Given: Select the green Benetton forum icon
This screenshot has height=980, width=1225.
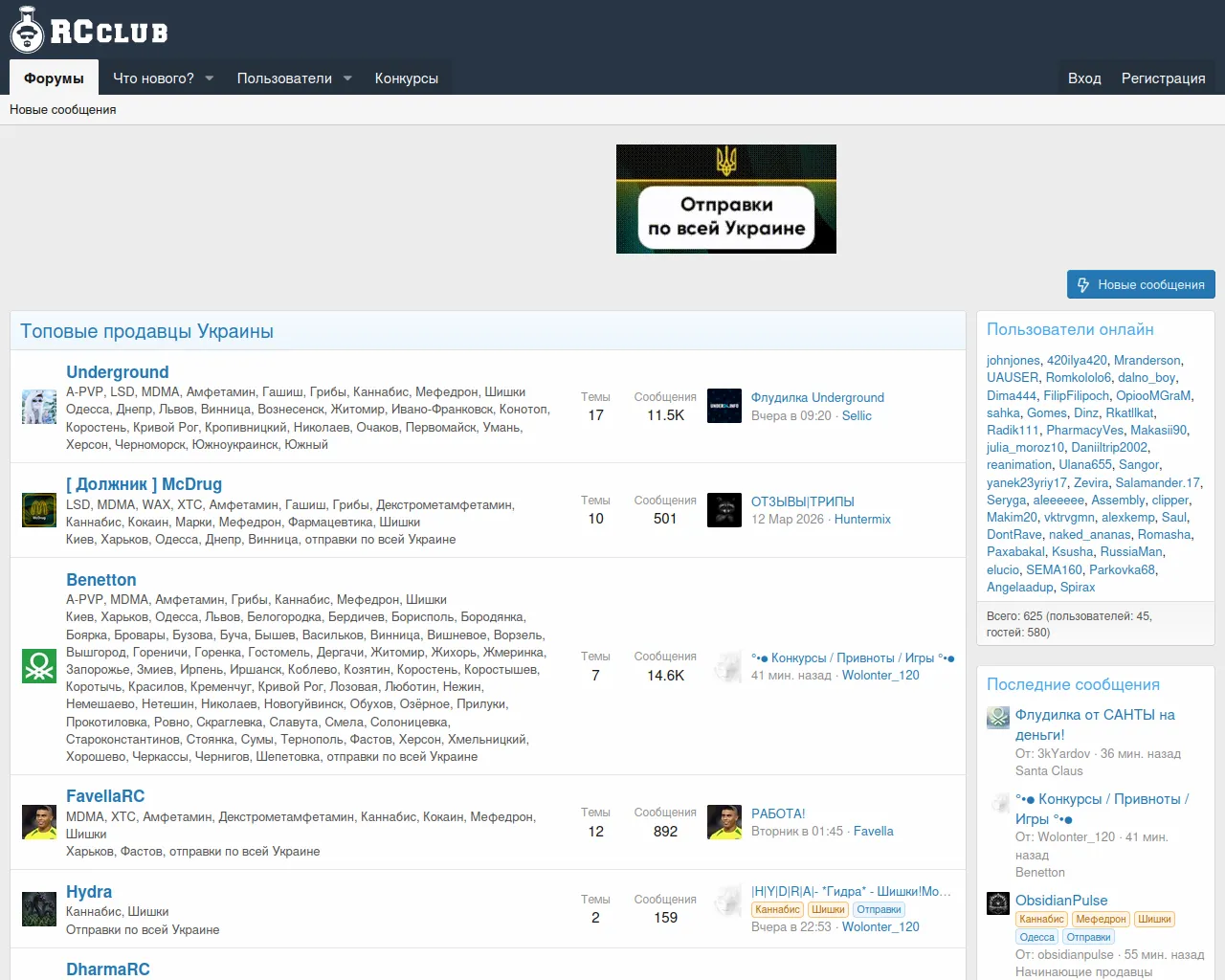Looking at the screenshot, I should tap(39, 666).
